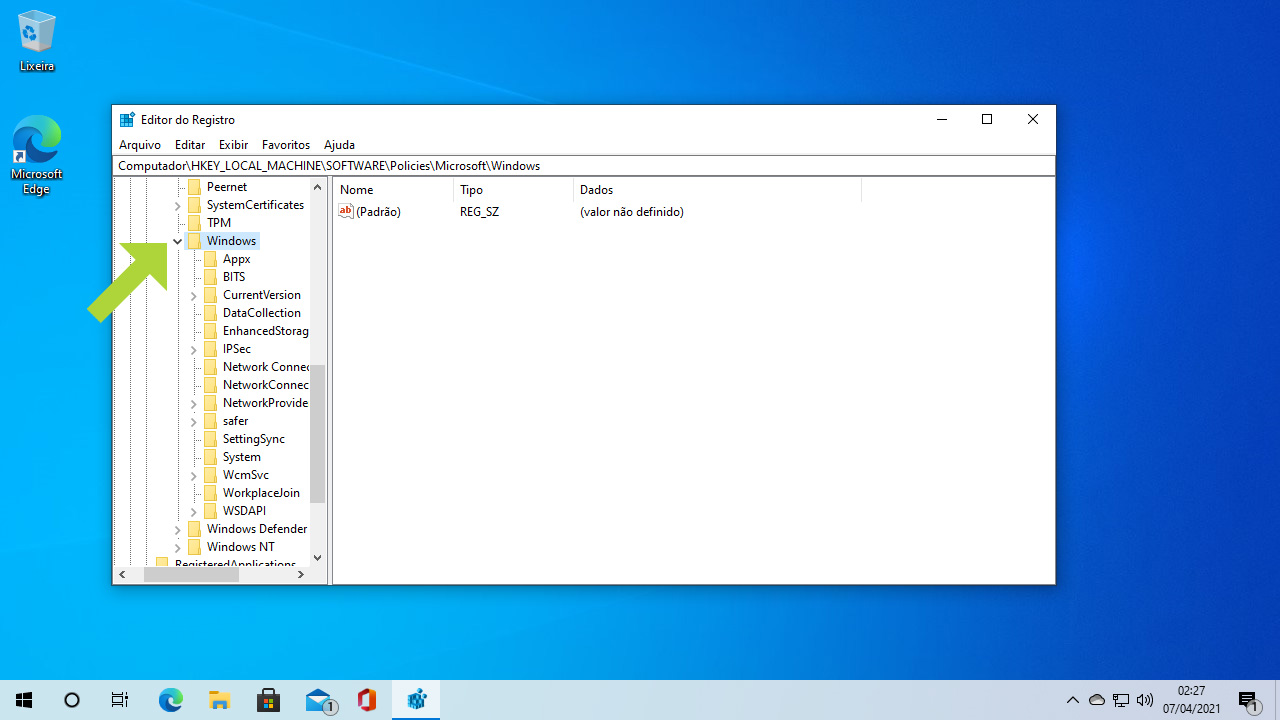Expand the IPSec key
1280x720 pixels.
(194, 349)
